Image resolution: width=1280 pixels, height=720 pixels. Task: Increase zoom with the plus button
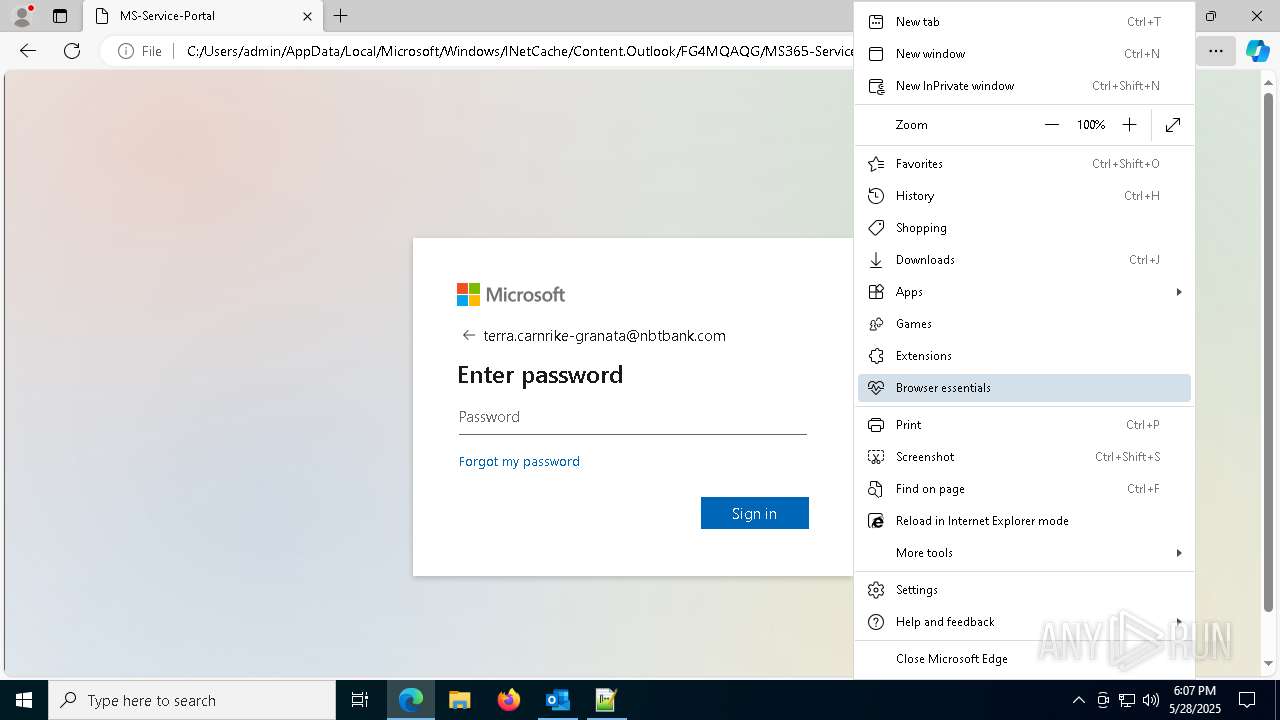(1129, 125)
